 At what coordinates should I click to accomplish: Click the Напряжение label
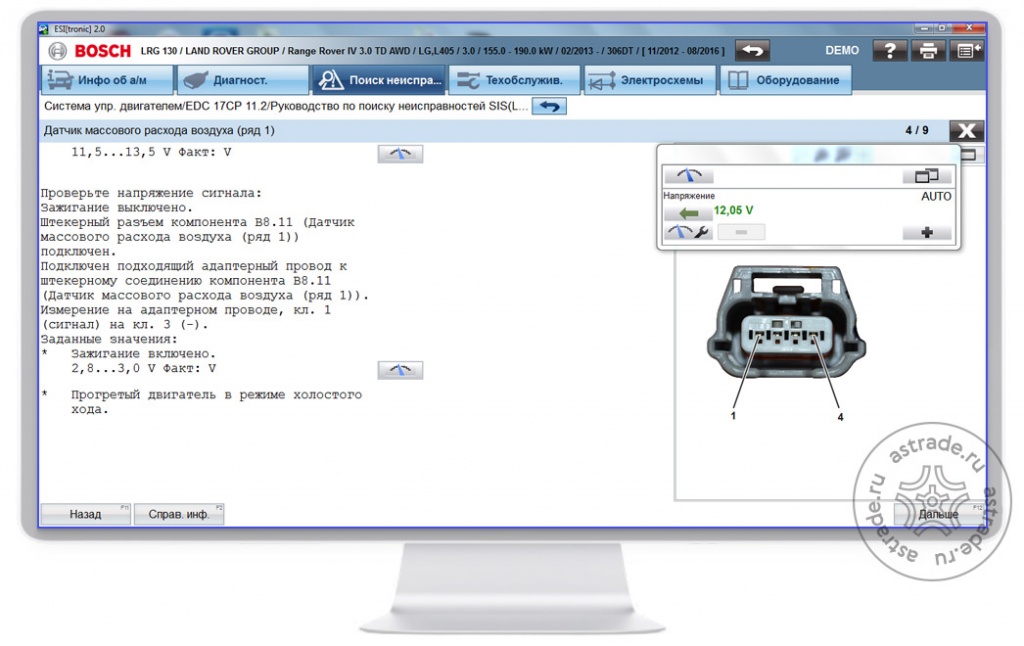(689, 196)
